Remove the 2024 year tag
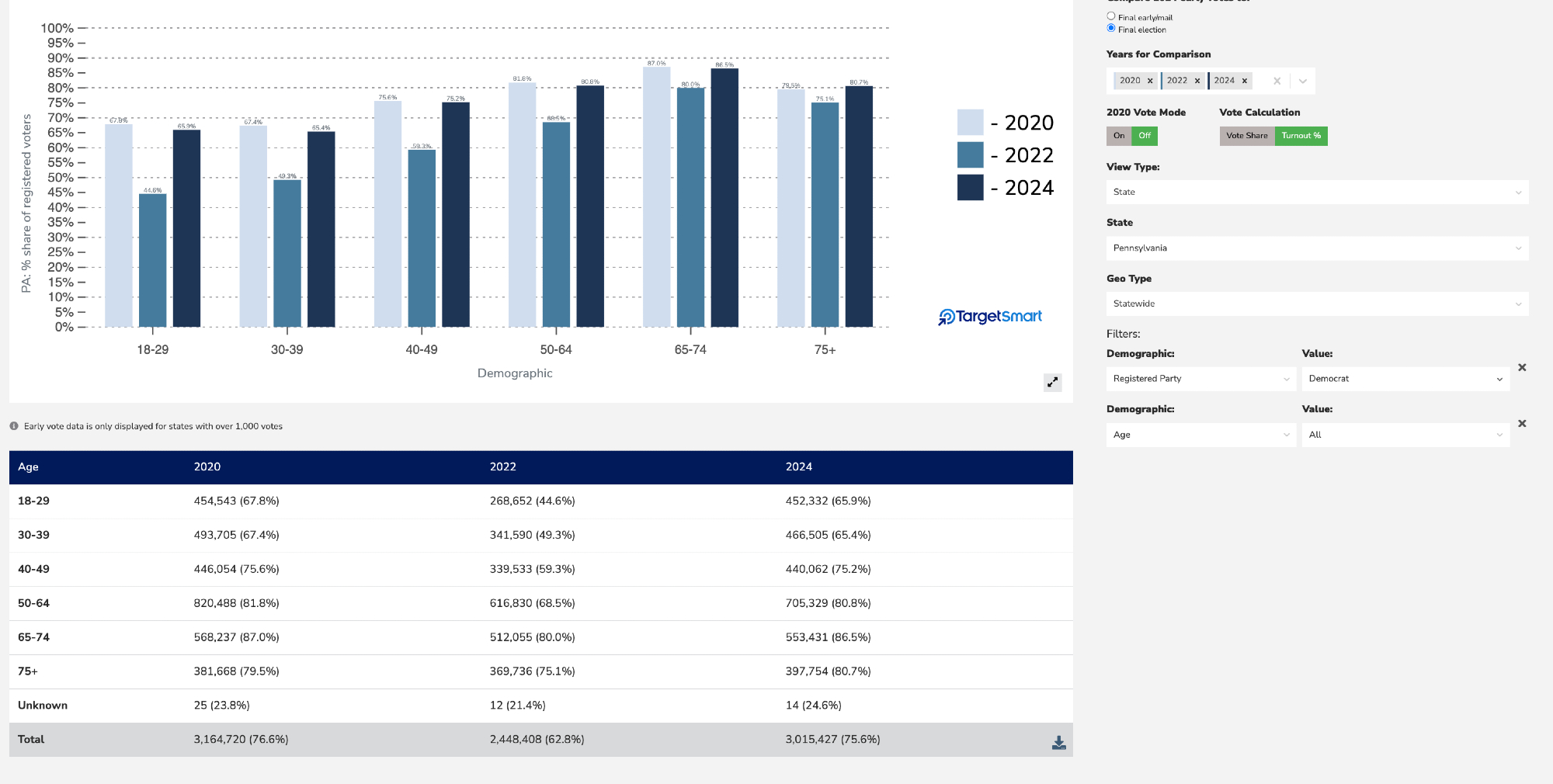 pos(1245,81)
